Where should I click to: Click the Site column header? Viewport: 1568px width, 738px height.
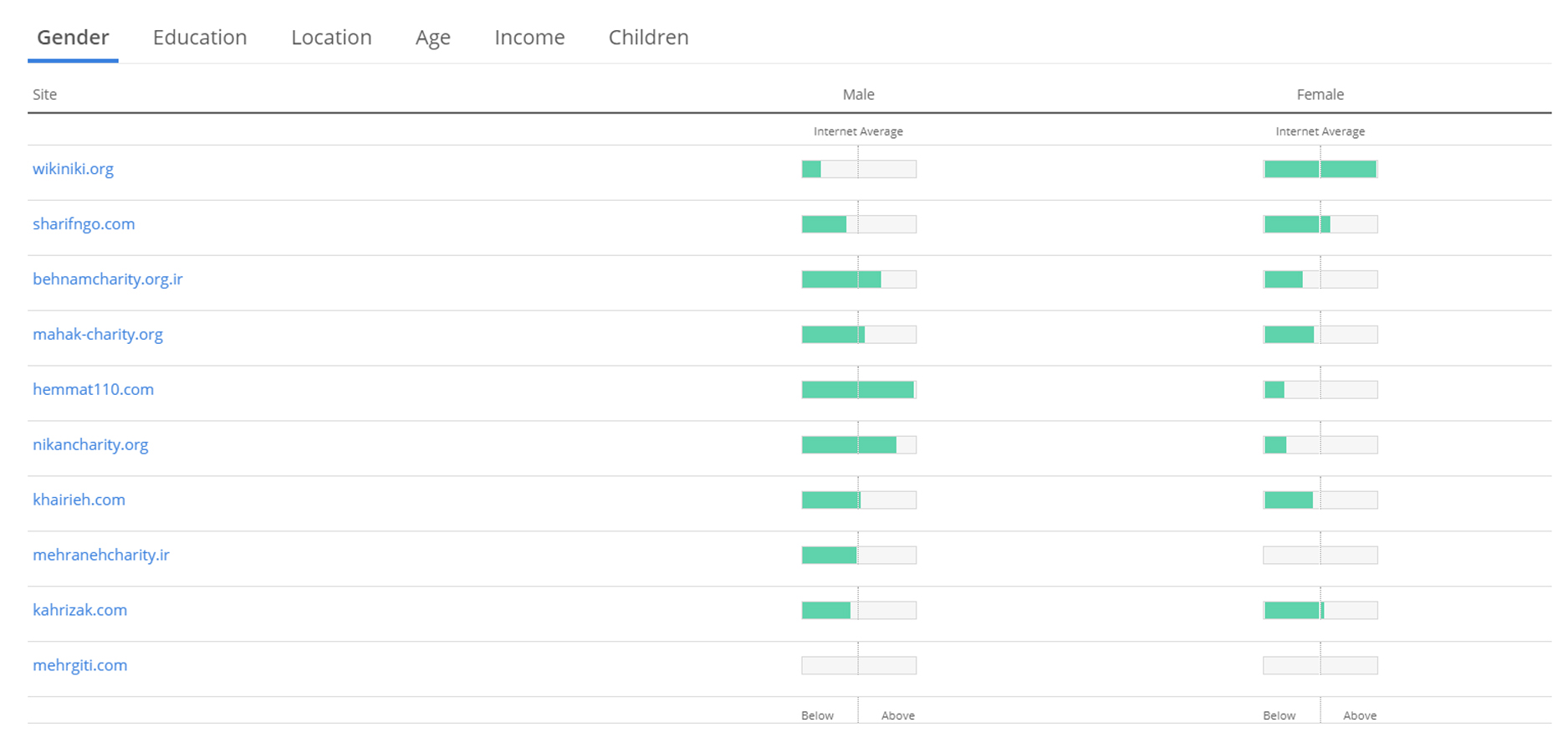tap(45, 95)
